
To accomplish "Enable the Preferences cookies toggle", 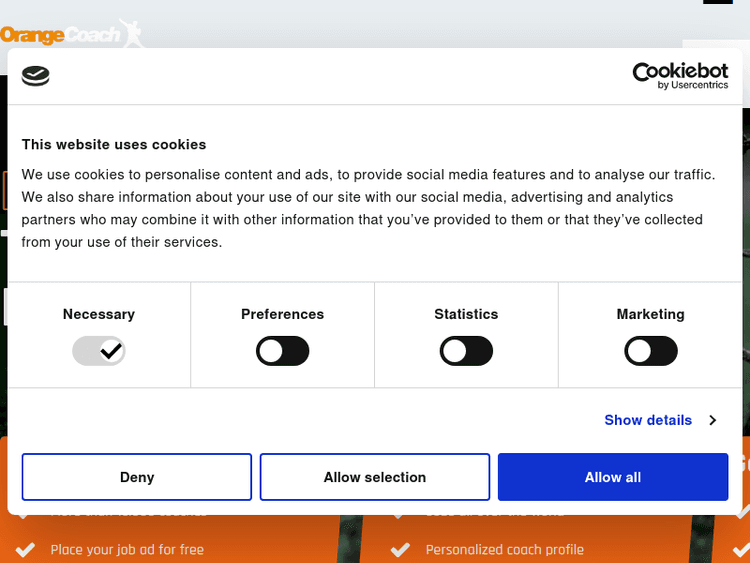I will click(x=283, y=351).
